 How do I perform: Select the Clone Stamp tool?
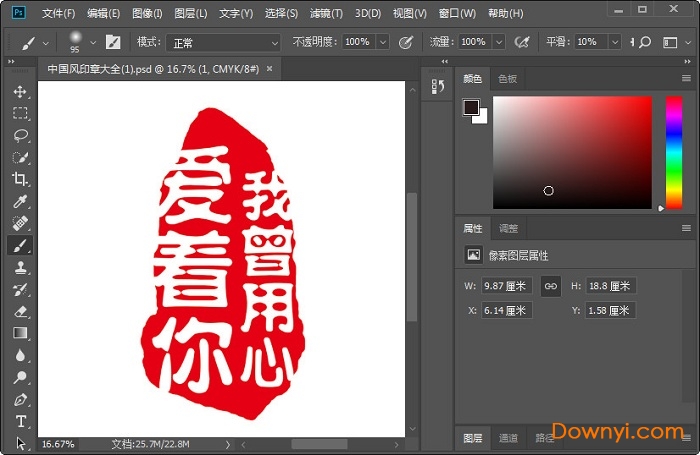[20, 267]
